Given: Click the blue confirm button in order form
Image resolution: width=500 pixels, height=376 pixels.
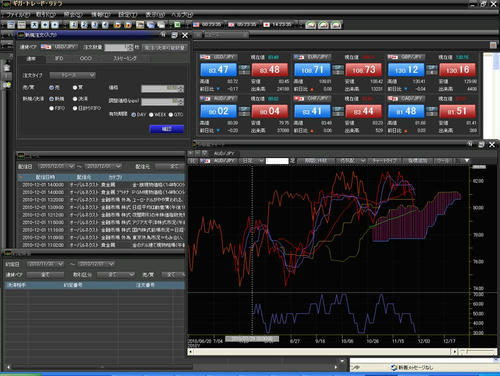Looking at the screenshot, I should click(167, 129).
